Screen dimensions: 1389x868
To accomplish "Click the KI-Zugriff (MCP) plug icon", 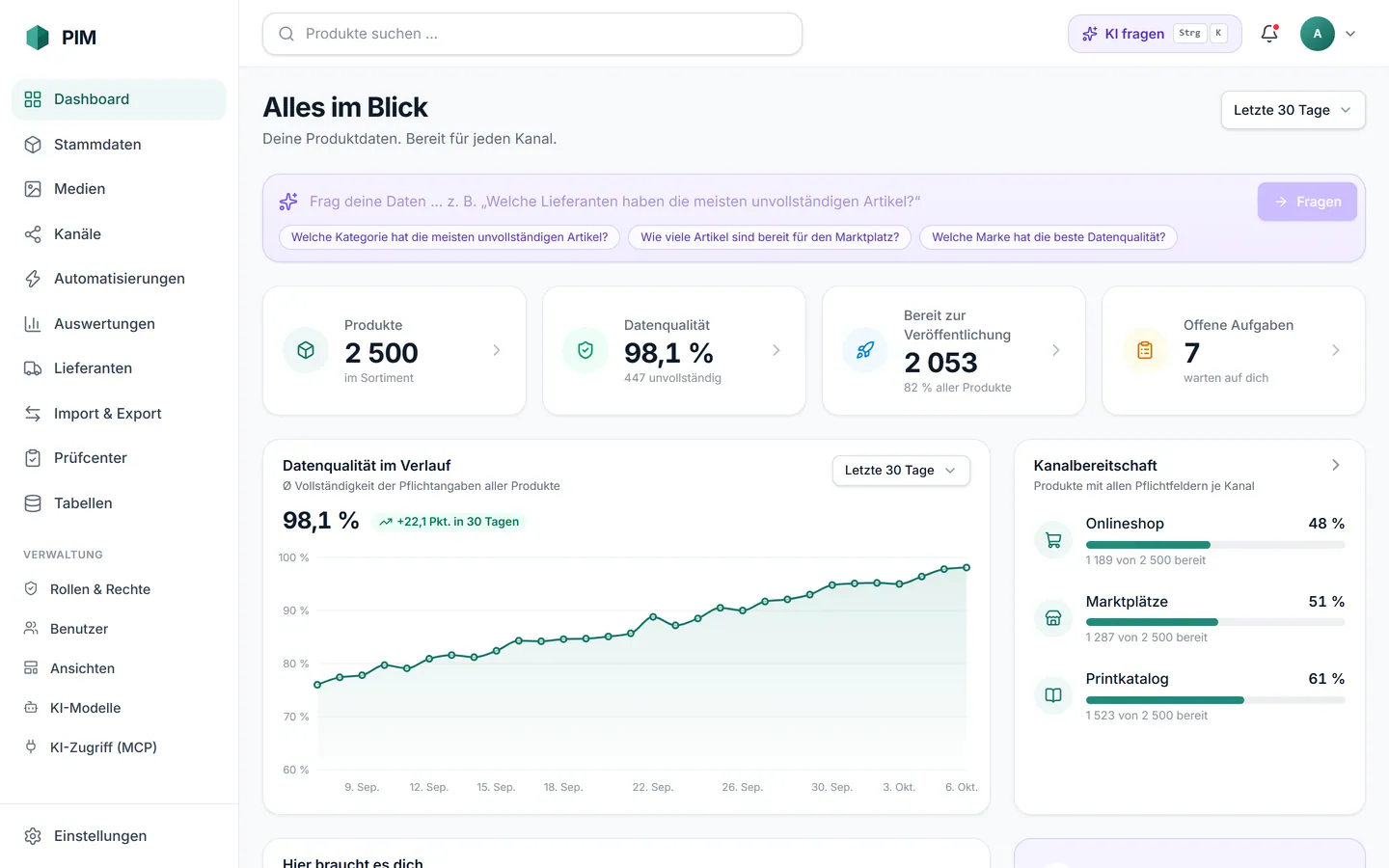I will tap(31, 747).
